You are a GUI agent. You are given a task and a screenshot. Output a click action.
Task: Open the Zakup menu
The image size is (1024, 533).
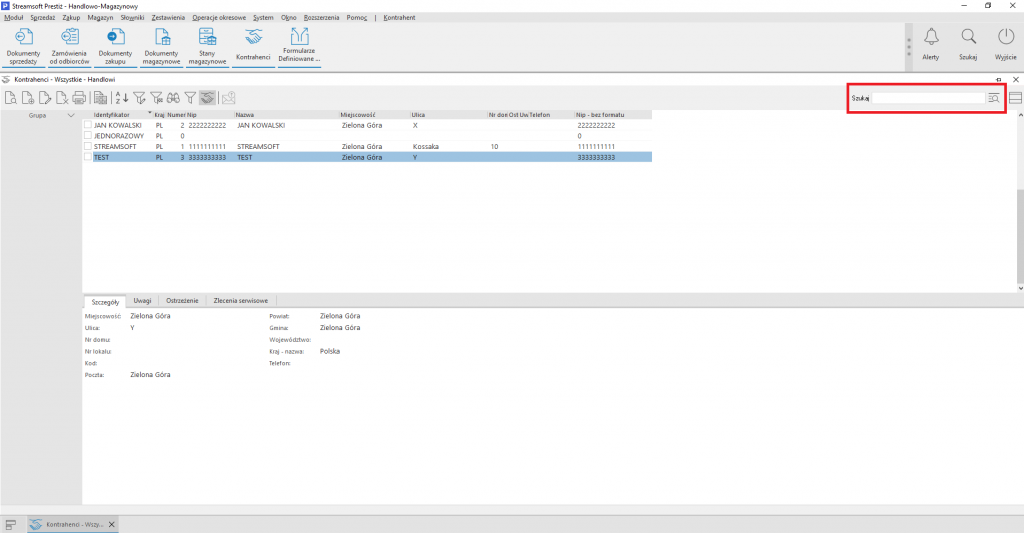[x=71, y=18]
